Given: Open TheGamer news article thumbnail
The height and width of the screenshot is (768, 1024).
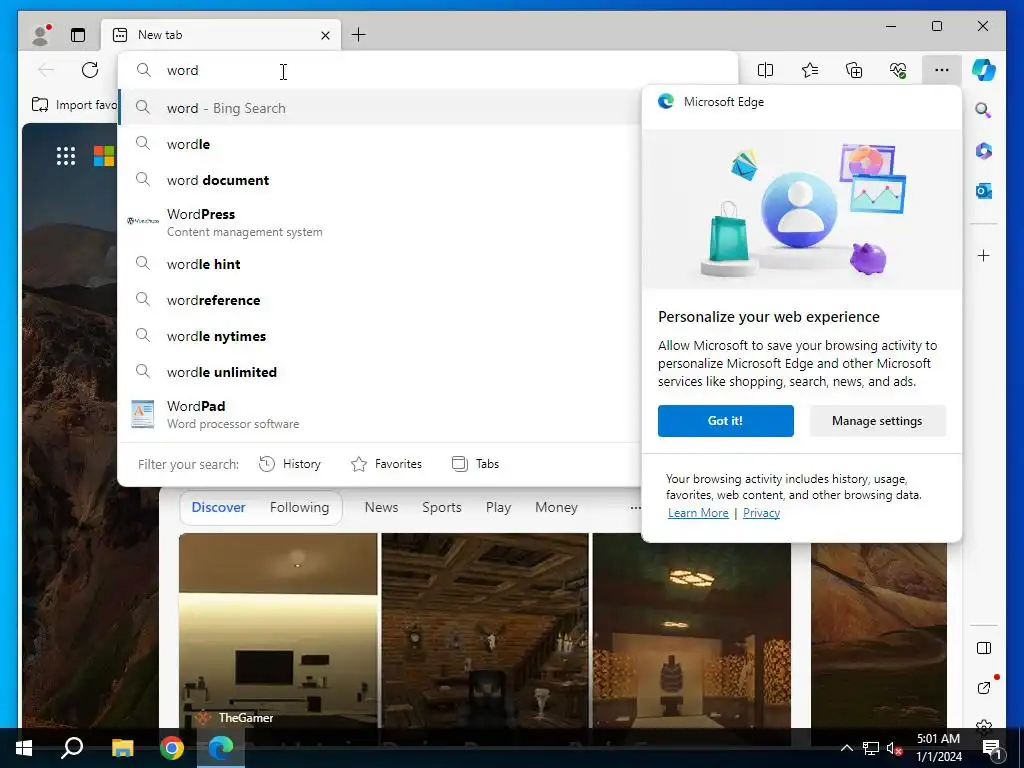Looking at the screenshot, I should 278,630.
